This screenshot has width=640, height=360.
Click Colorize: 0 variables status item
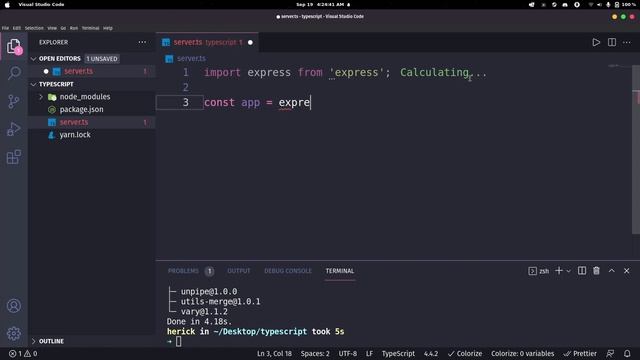click(x=522, y=353)
